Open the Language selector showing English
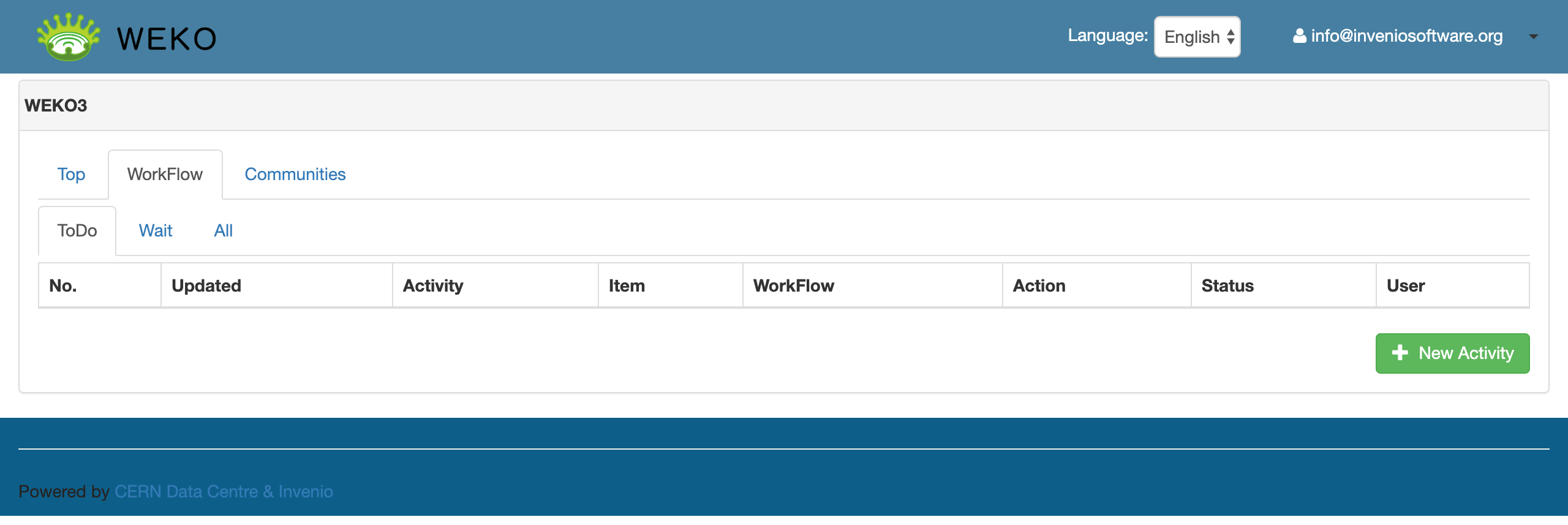This screenshot has width=1568, height=525. [x=1197, y=37]
